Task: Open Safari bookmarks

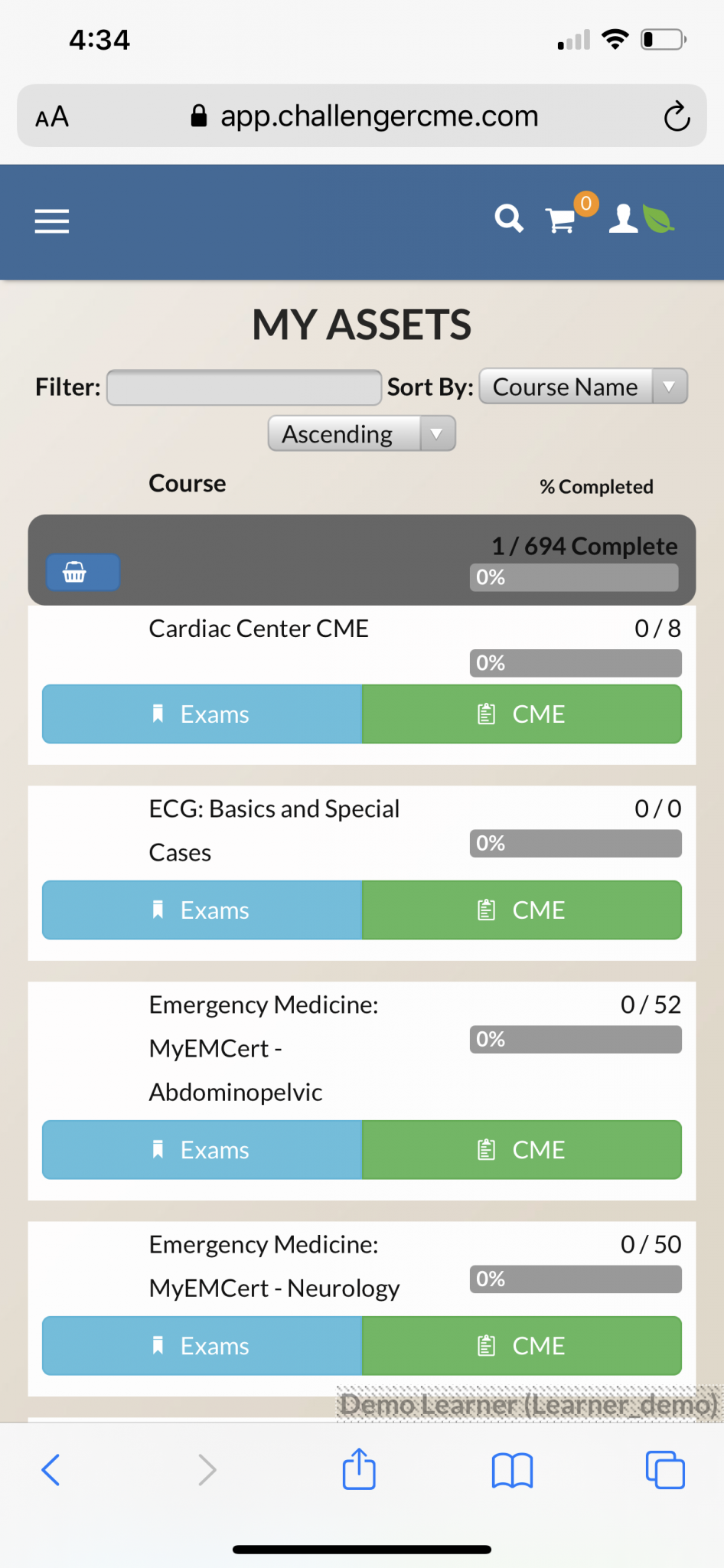Action: pyautogui.click(x=512, y=1470)
